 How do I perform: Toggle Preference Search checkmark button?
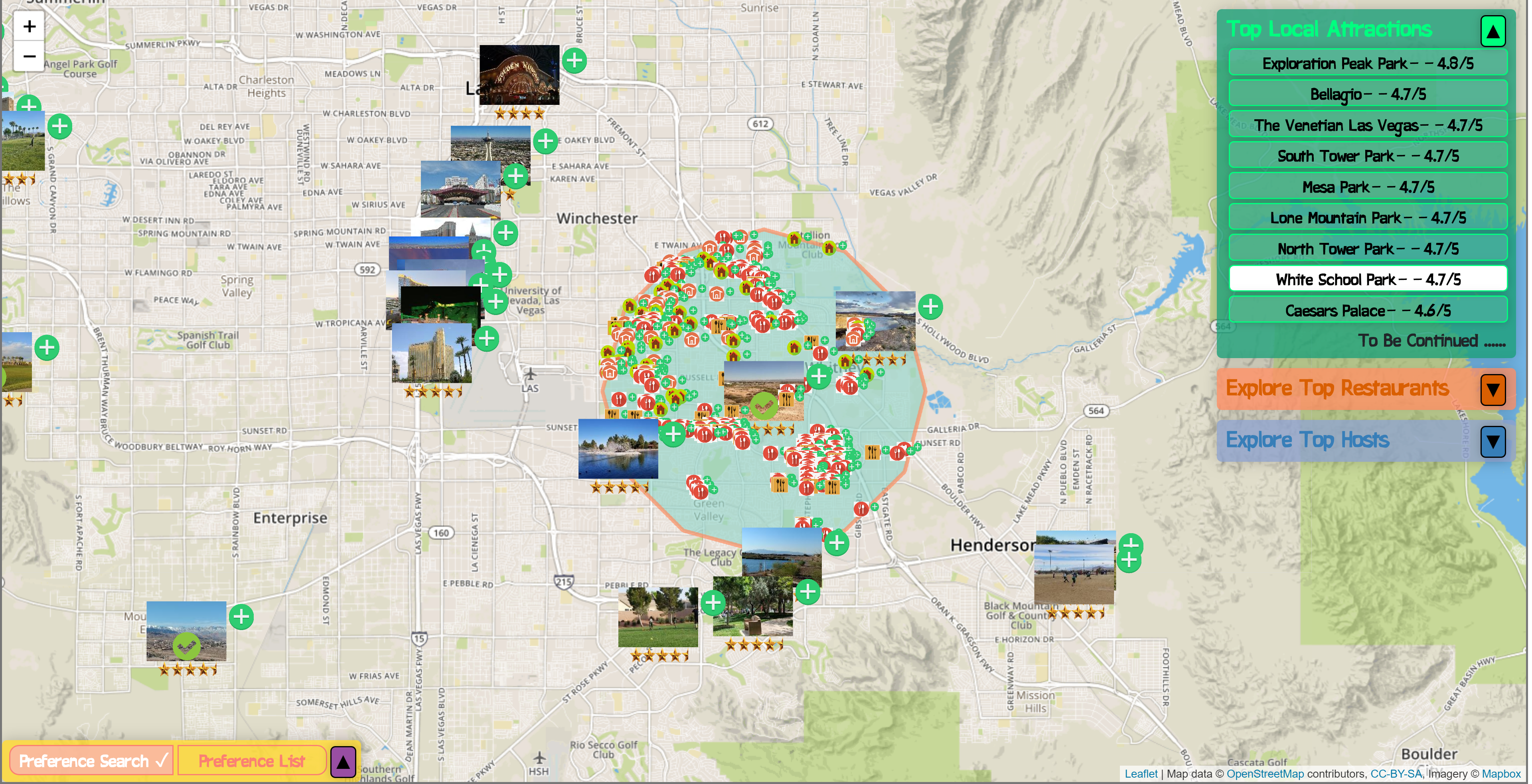(92, 761)
